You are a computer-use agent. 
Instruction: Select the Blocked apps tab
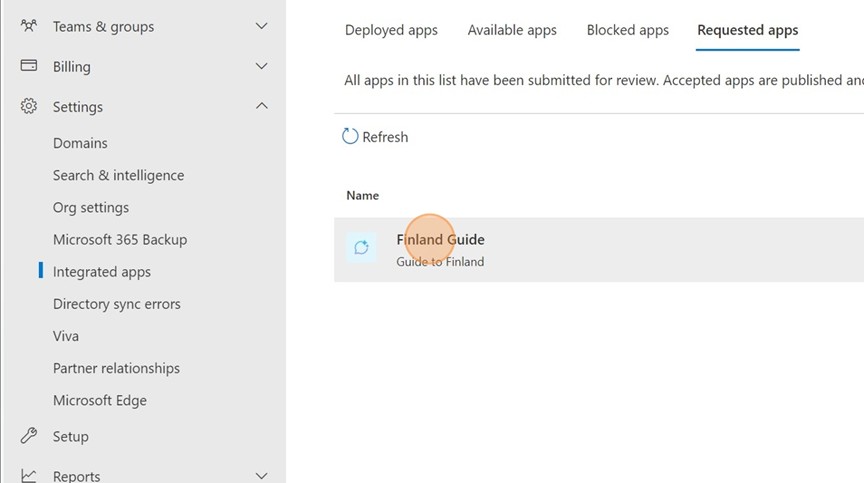tap(627, 30)
